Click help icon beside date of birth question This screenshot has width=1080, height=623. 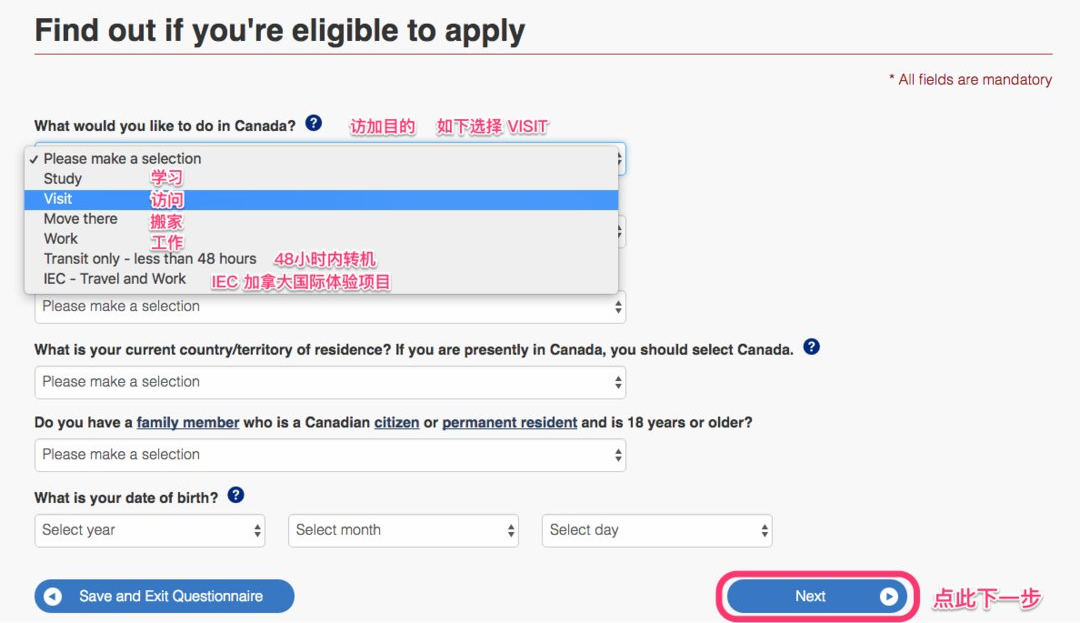236,495
